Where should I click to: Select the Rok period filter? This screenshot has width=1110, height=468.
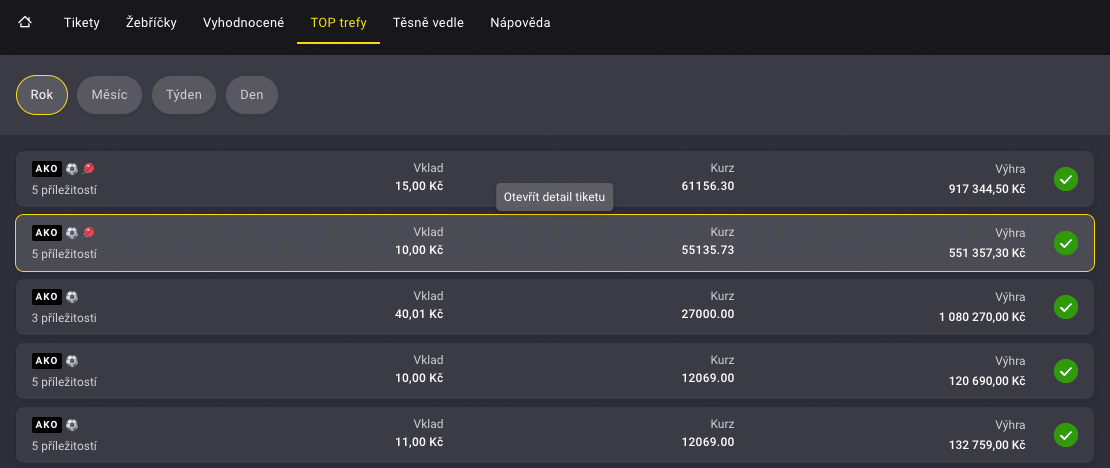[x=42, y=95]
